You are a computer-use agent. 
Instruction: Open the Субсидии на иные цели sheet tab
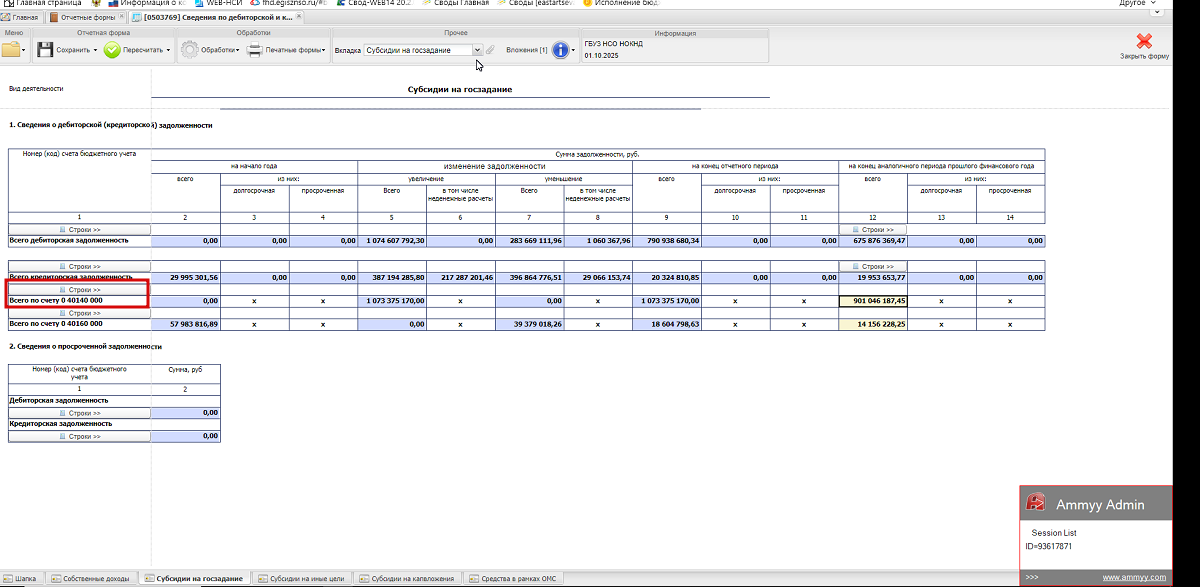point(300,579)
